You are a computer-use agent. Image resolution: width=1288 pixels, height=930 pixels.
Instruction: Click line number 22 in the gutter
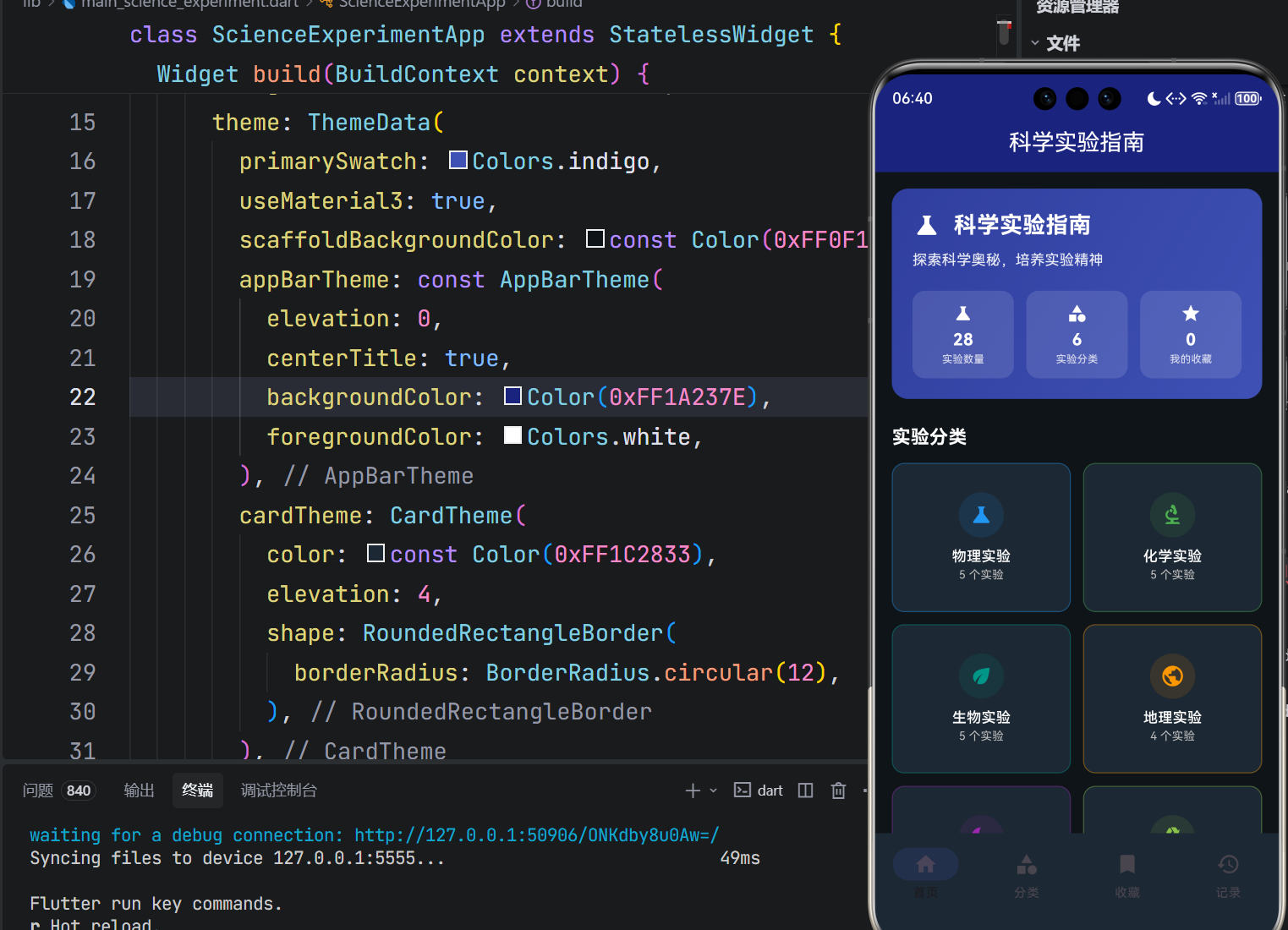(83, 397)
